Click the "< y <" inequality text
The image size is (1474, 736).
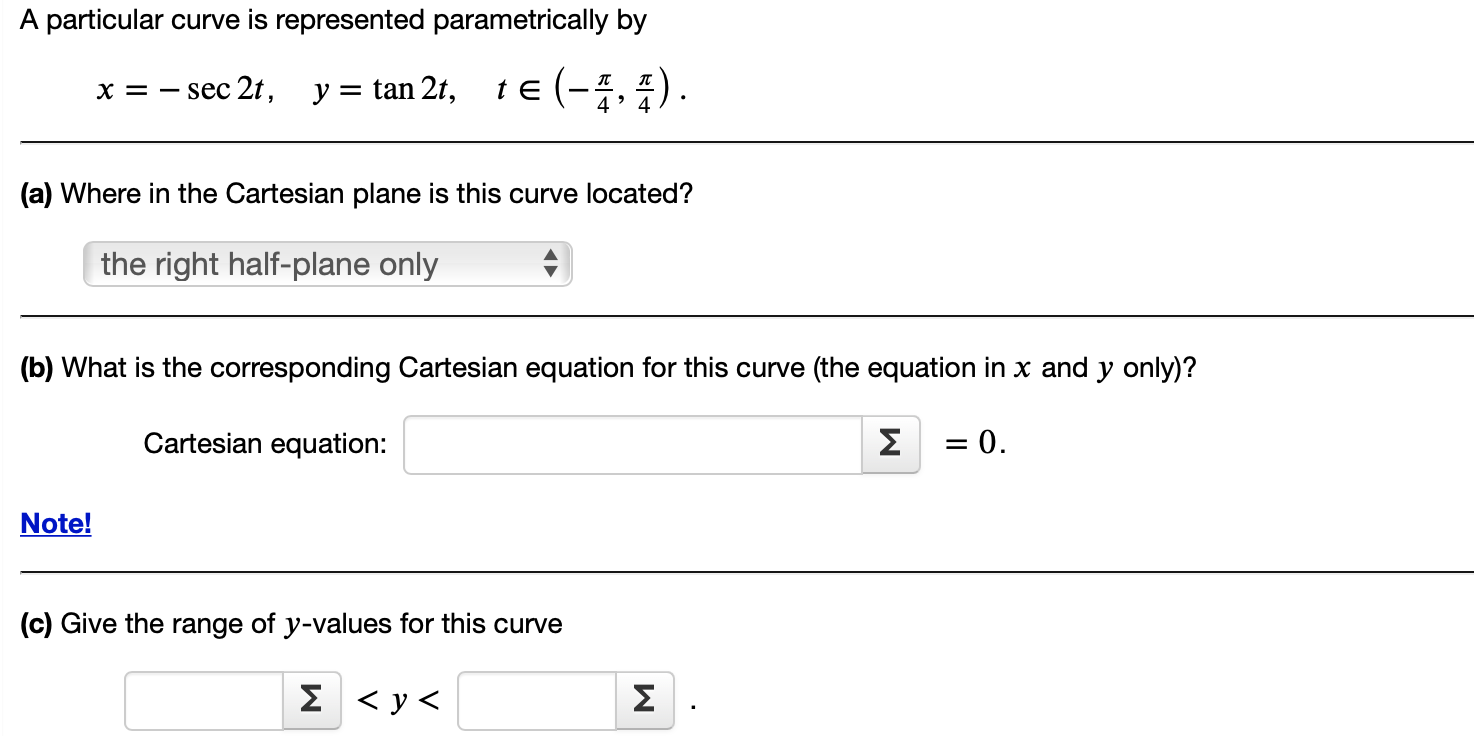(399, 703)
